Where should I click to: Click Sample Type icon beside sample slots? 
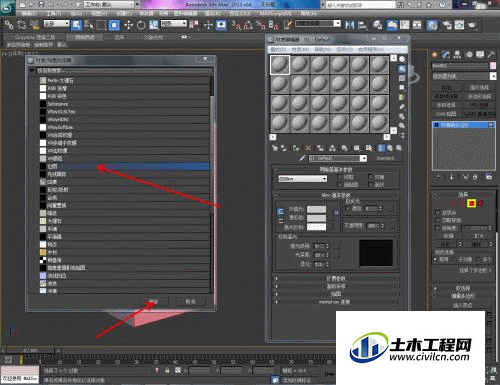point(402,59)
